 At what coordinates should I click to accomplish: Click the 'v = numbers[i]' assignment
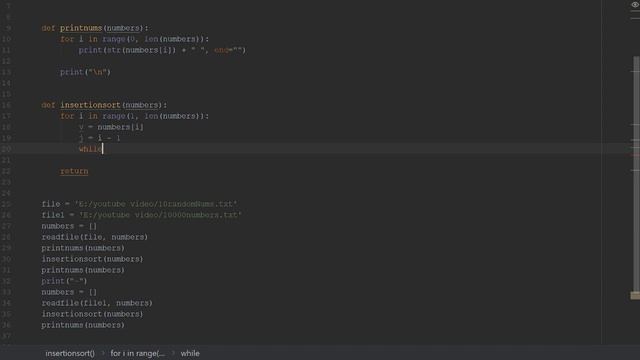(x=111, y=127)
